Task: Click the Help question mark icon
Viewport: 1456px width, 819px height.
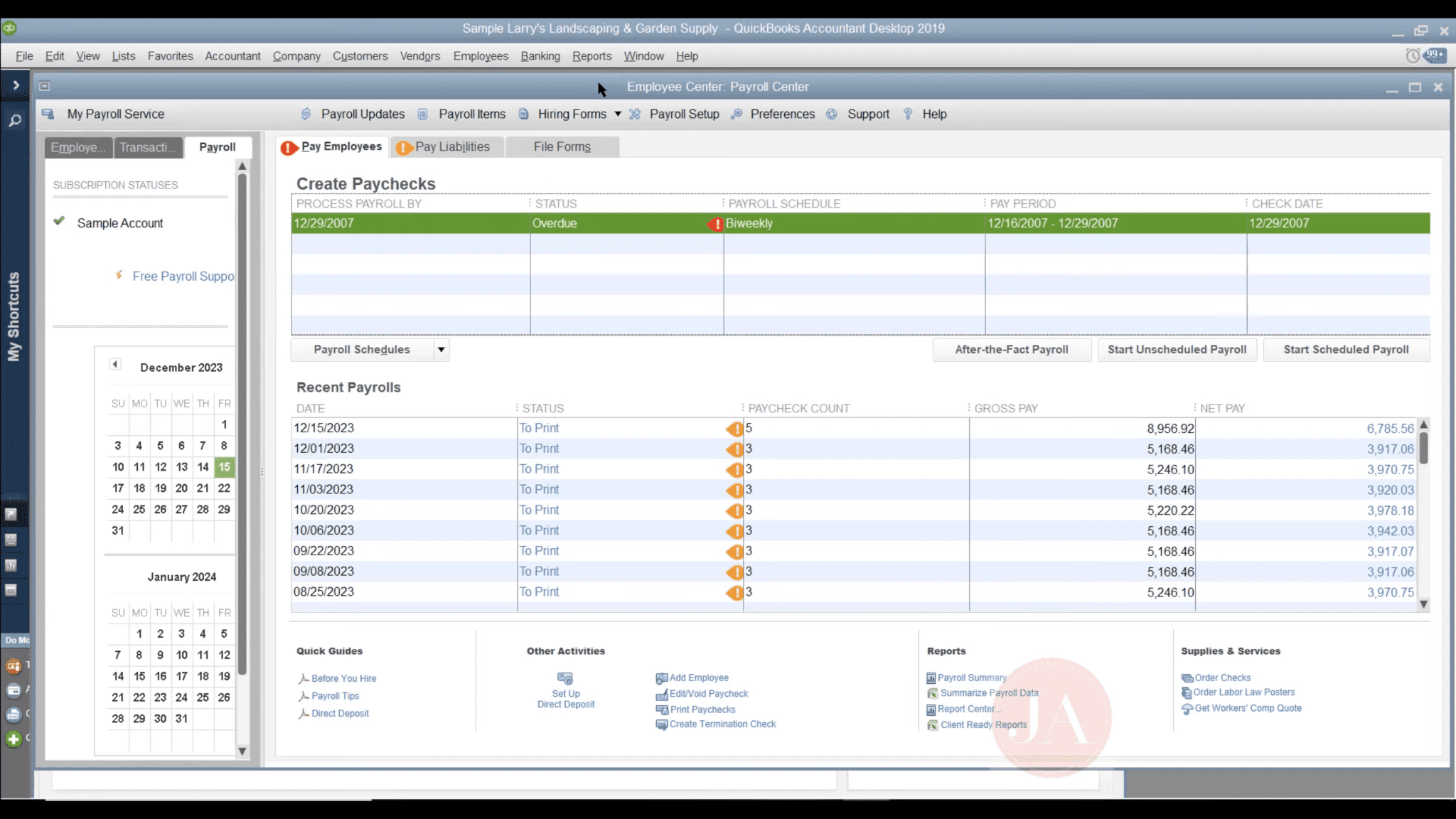Action: click(908, 114)
